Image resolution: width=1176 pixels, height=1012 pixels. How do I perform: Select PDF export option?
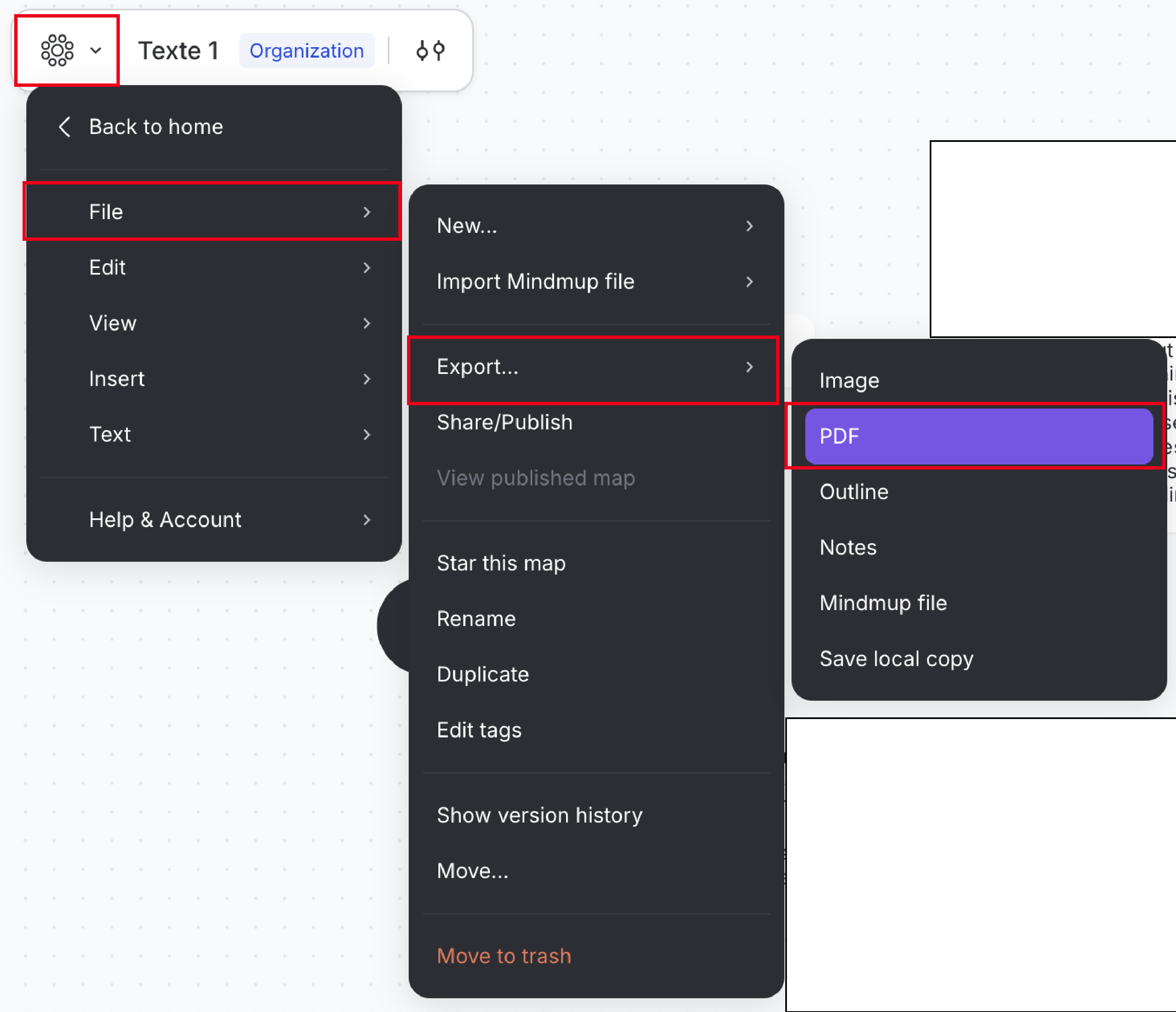click(x=978, y=436)
